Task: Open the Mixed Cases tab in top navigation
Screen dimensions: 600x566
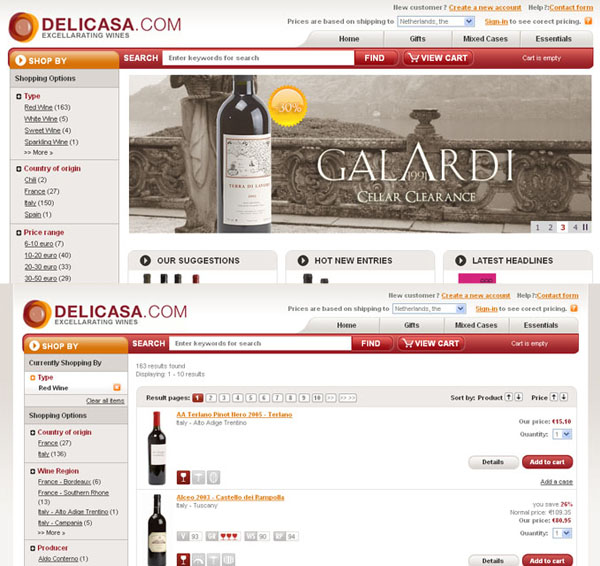Action: point(485,39)
